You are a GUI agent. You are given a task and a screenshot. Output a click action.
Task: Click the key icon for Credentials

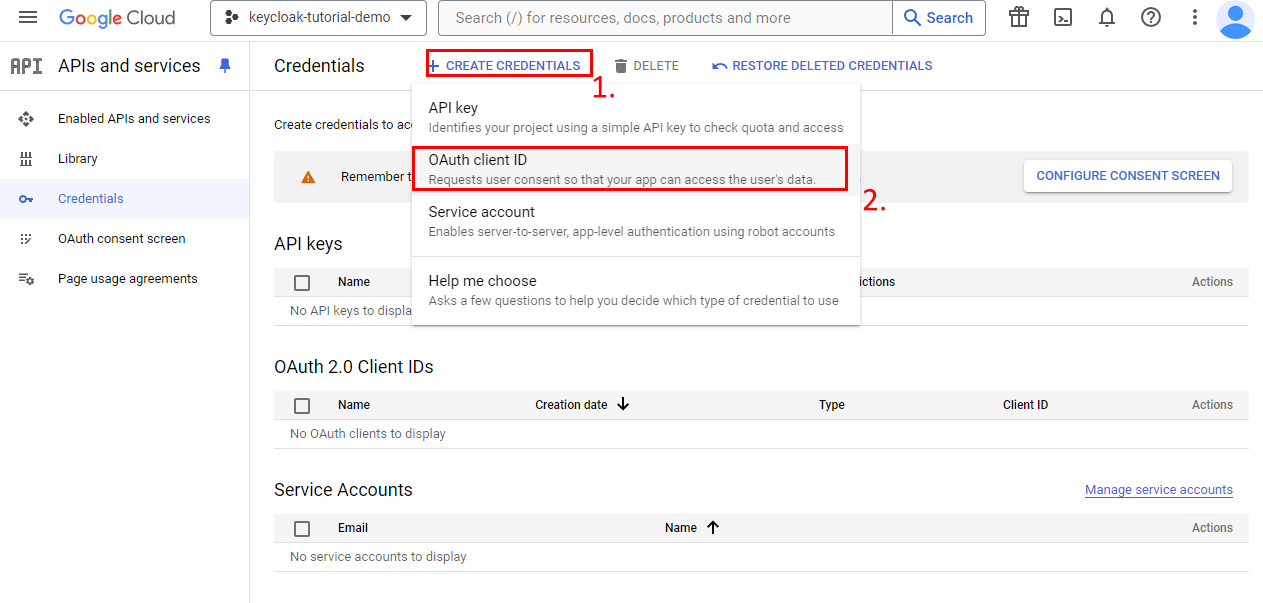coord(26,199)
